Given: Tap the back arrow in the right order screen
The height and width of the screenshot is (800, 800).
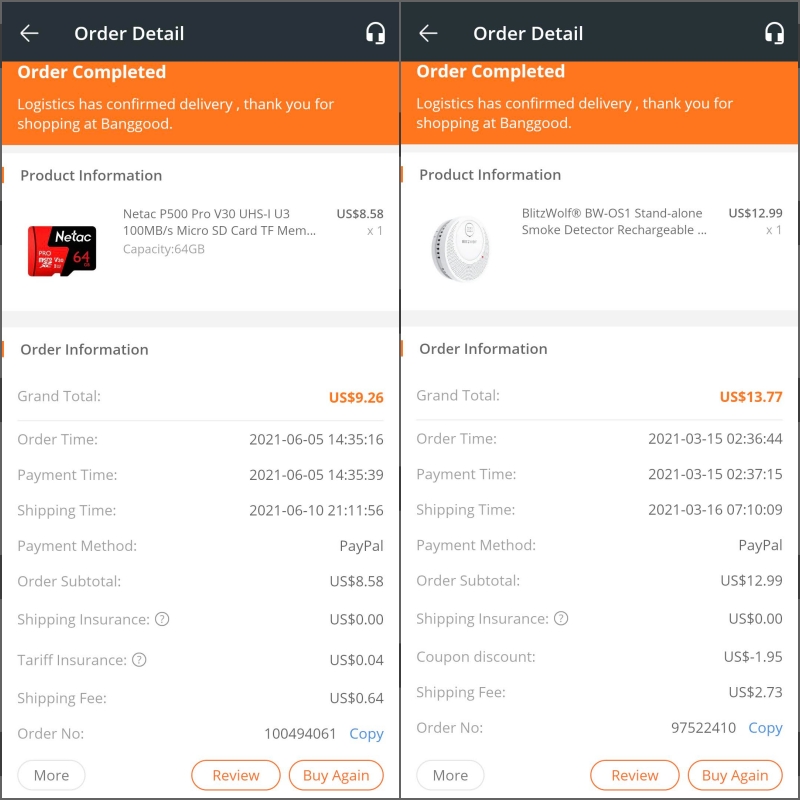Looking at the screenshot, I should click(428, 34).
